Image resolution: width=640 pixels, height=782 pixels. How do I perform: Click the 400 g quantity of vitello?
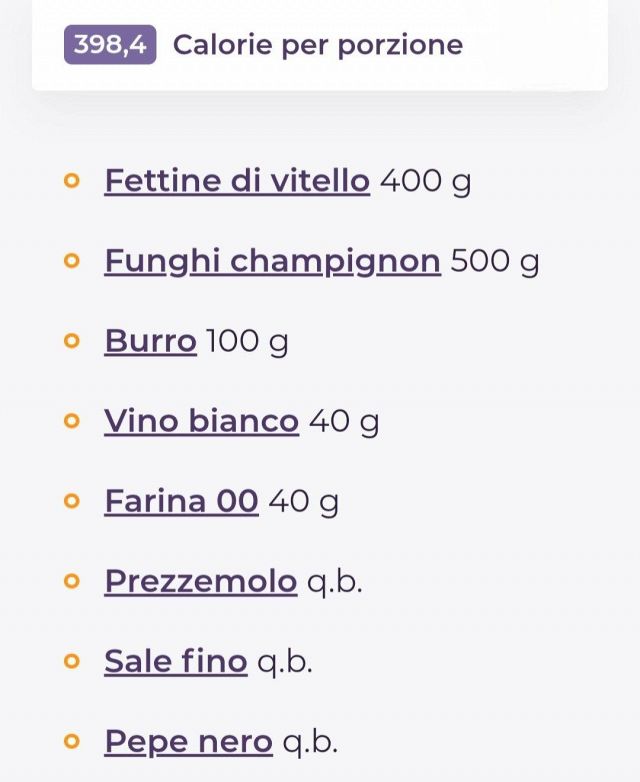pyautogui.click(x=426, y=182)
